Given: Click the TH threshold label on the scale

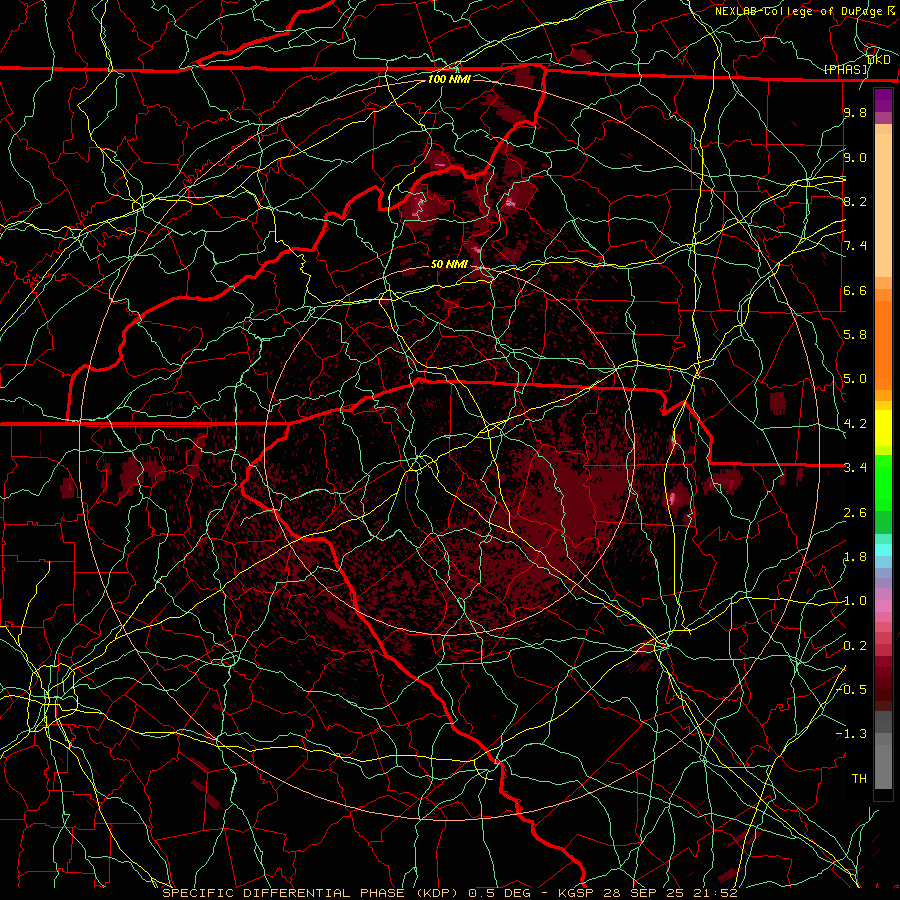Looking at the screenshot, I should [859, 779].
